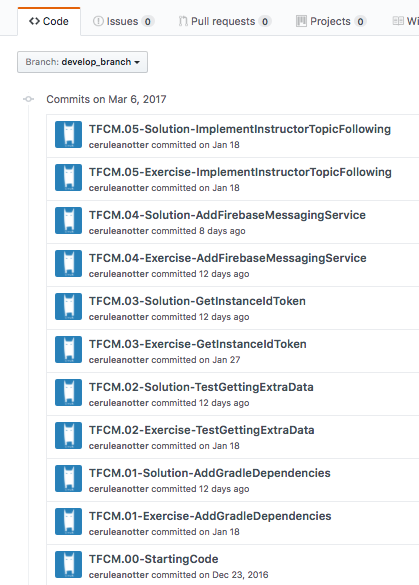
Task: Open TFCM.03-Solution-GetInstanceIdToken commit link
Action: pyautogui.click(x=197, y=301)
